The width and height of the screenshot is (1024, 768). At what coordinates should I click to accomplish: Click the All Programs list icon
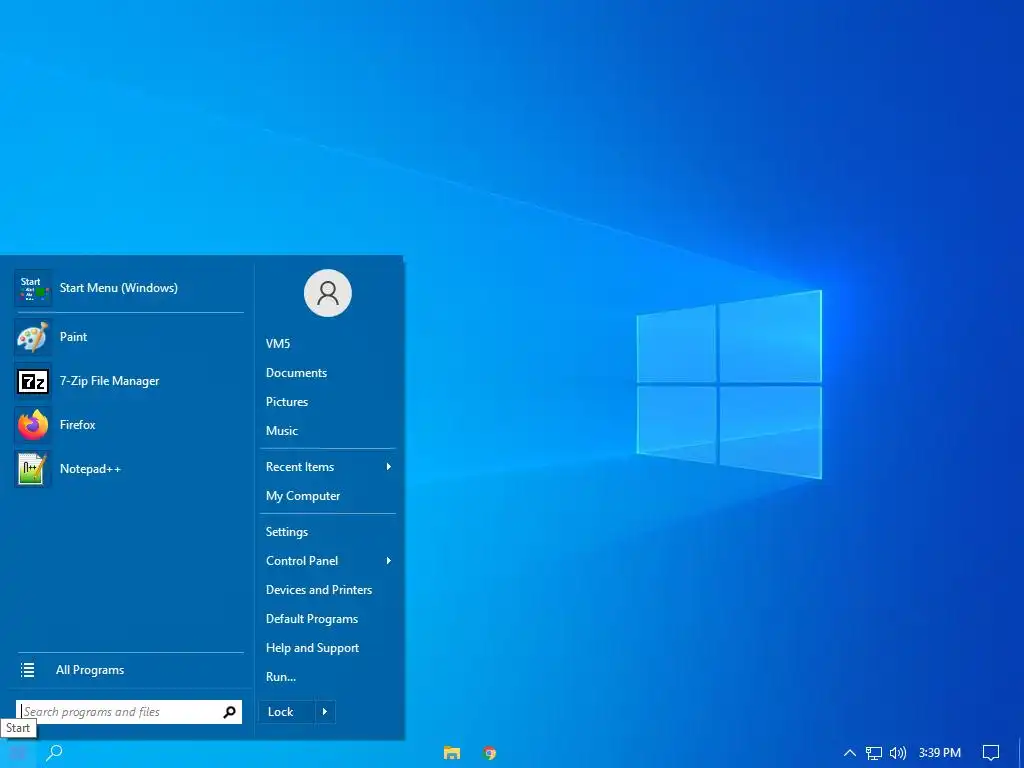coord(27,670)
